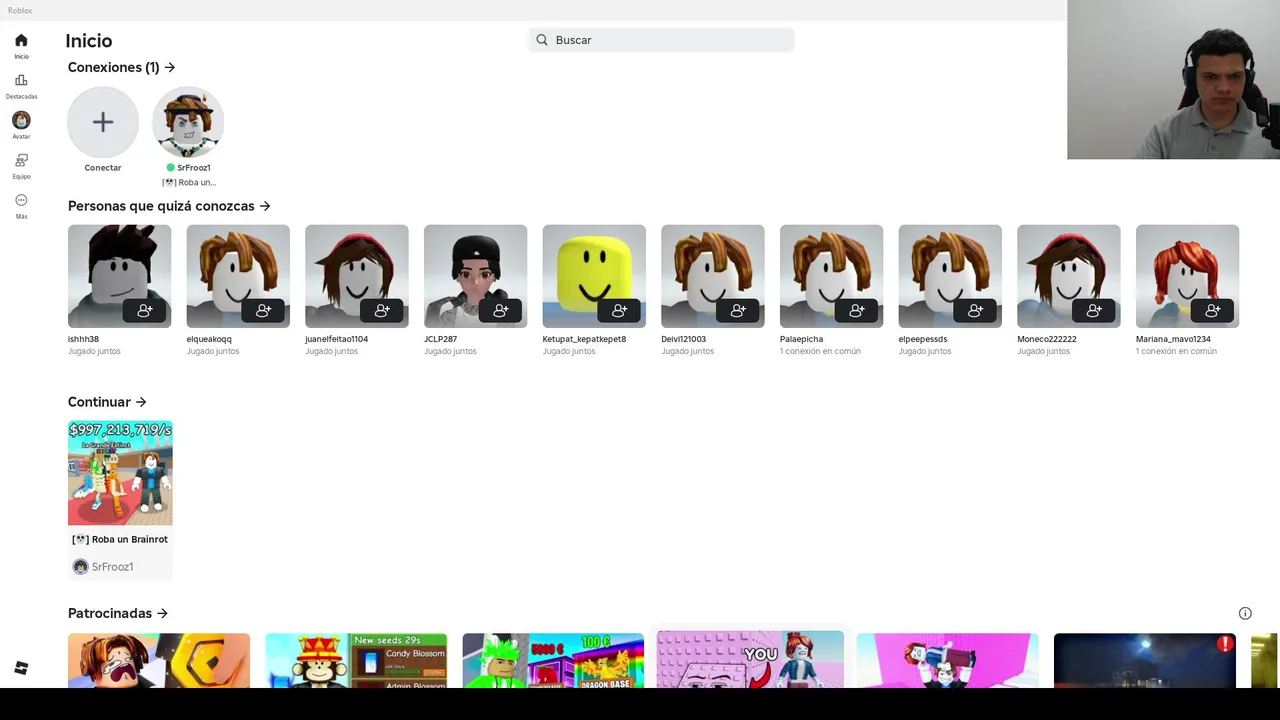
Task: Add Moneco222222 as connection
Action: click(1094, 311)
